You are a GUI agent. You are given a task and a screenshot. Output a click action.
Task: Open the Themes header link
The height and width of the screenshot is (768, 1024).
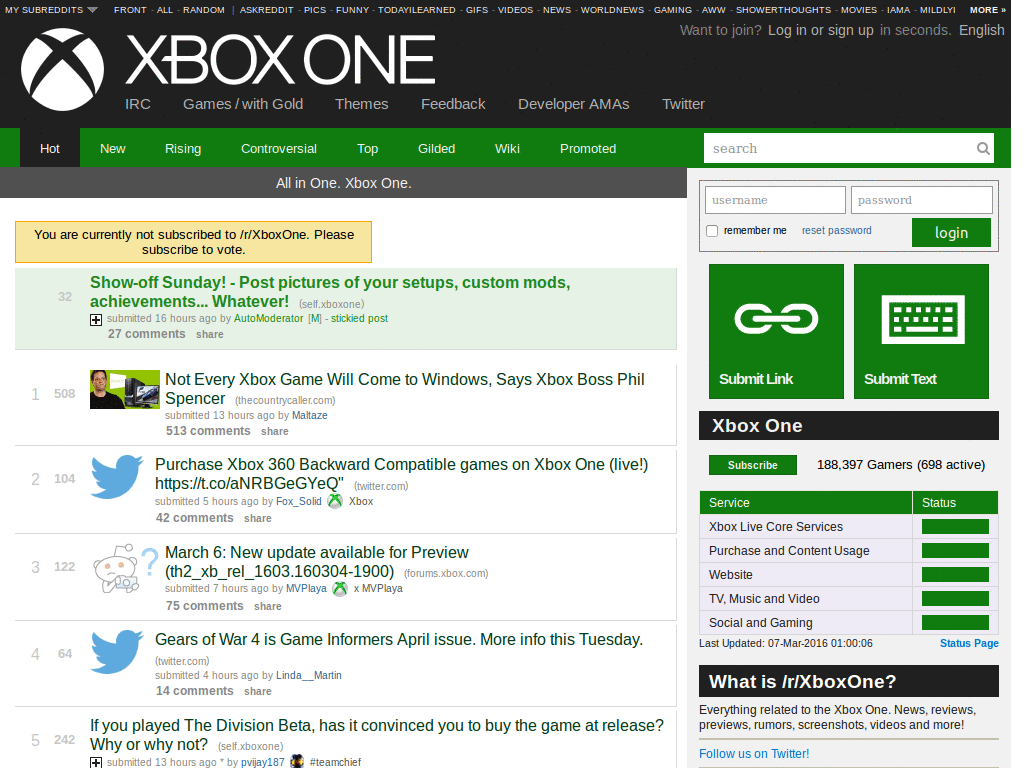361,104
